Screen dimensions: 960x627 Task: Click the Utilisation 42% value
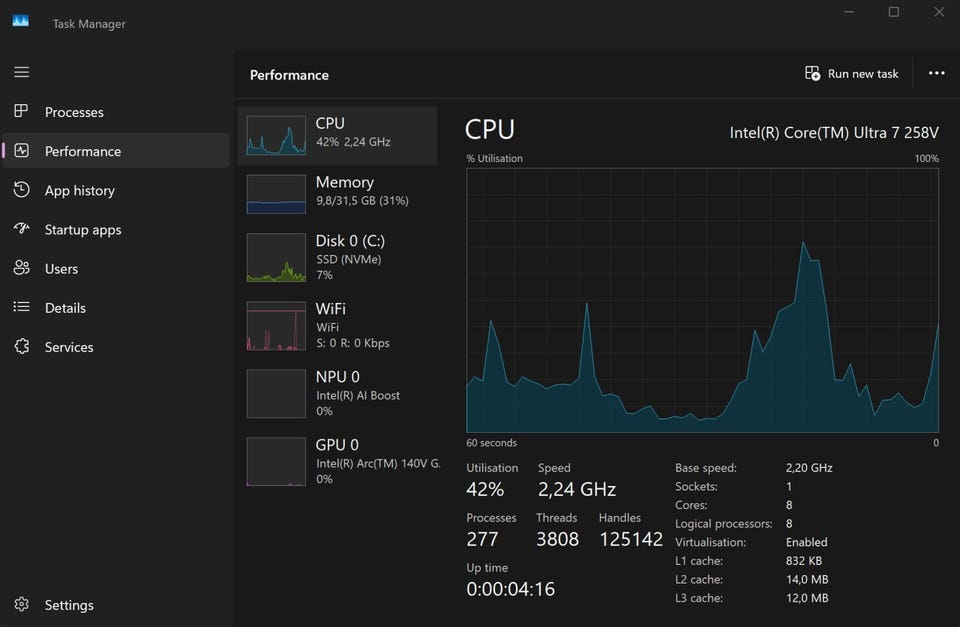(485, 489)
